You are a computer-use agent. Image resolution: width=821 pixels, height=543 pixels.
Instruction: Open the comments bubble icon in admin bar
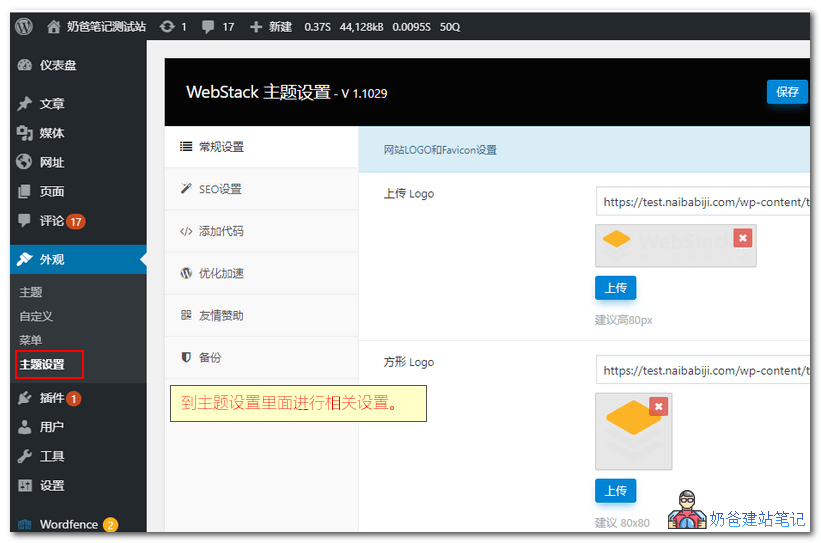[x=208, y=27]
